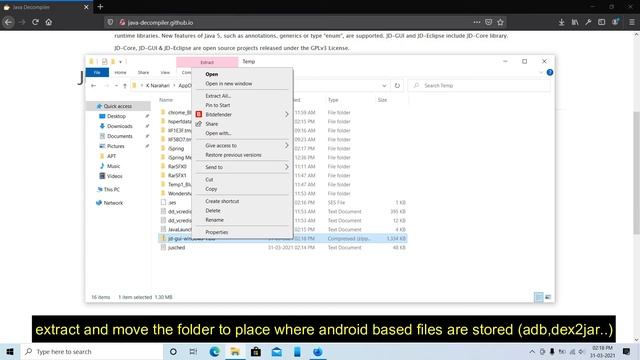
Task: Click Explorer back arrow
Action: click(93, 86)
